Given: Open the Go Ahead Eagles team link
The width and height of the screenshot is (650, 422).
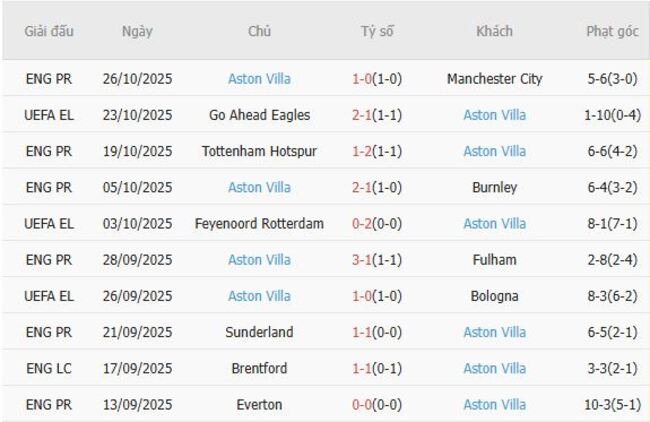Looking at the screenshot, I should (259, 115).
